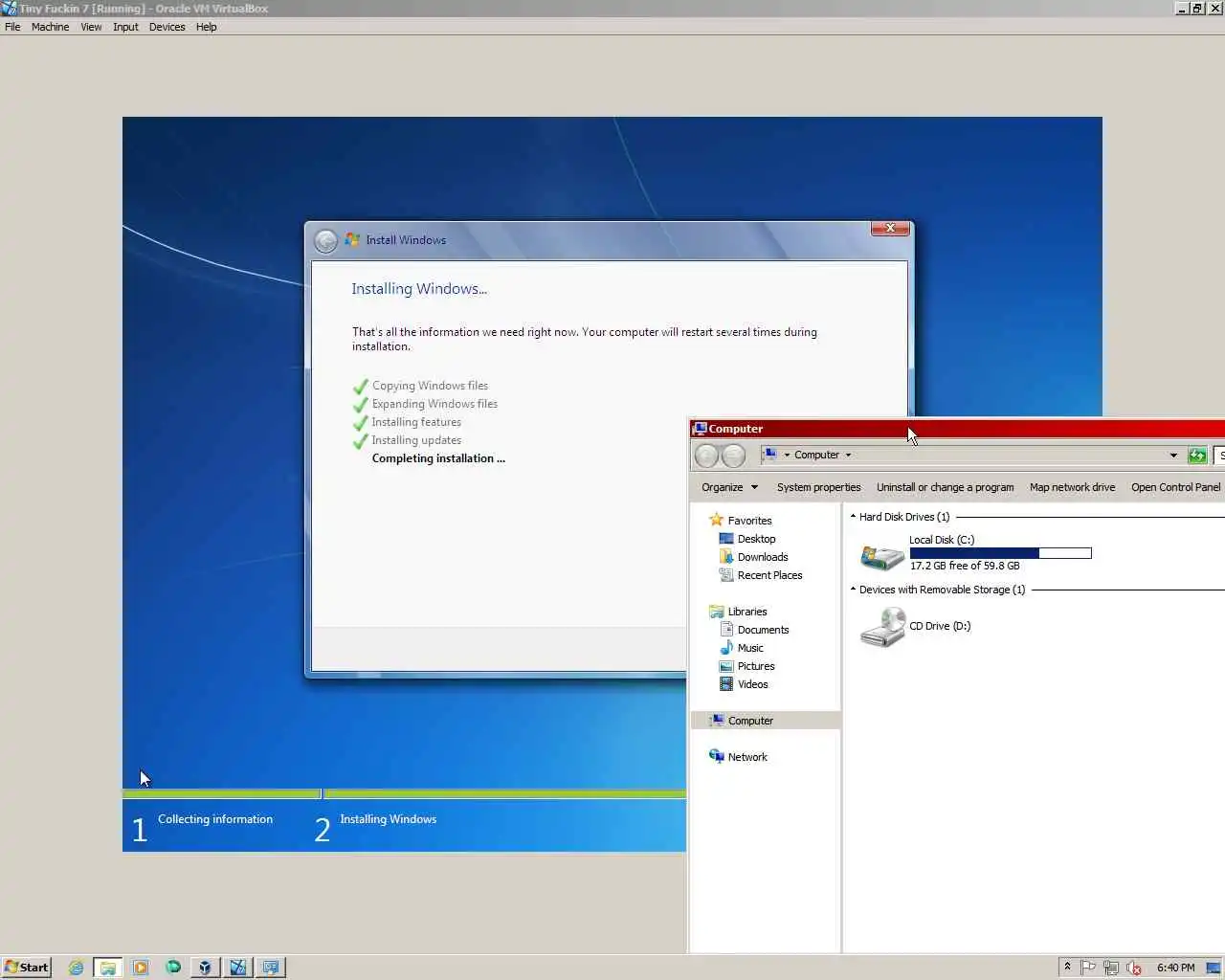Expand arrow after Computer in address bar
Viewport: 1225px width, 980px height.
(848, 456)
